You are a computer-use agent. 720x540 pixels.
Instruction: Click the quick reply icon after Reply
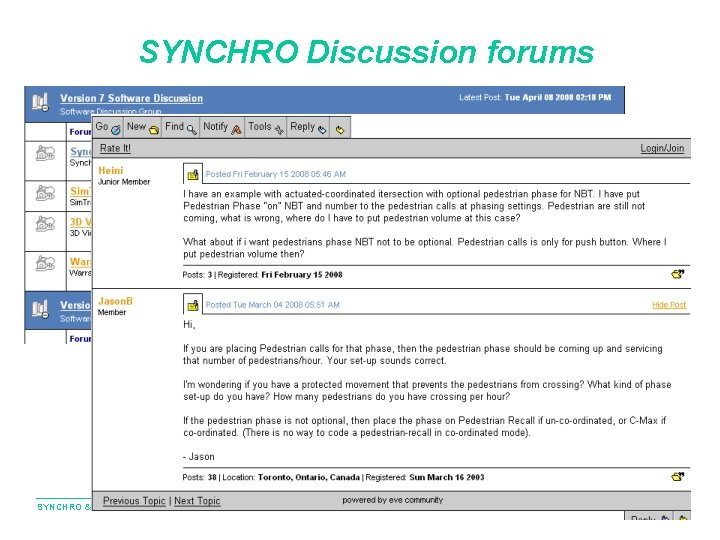(340, 129)
